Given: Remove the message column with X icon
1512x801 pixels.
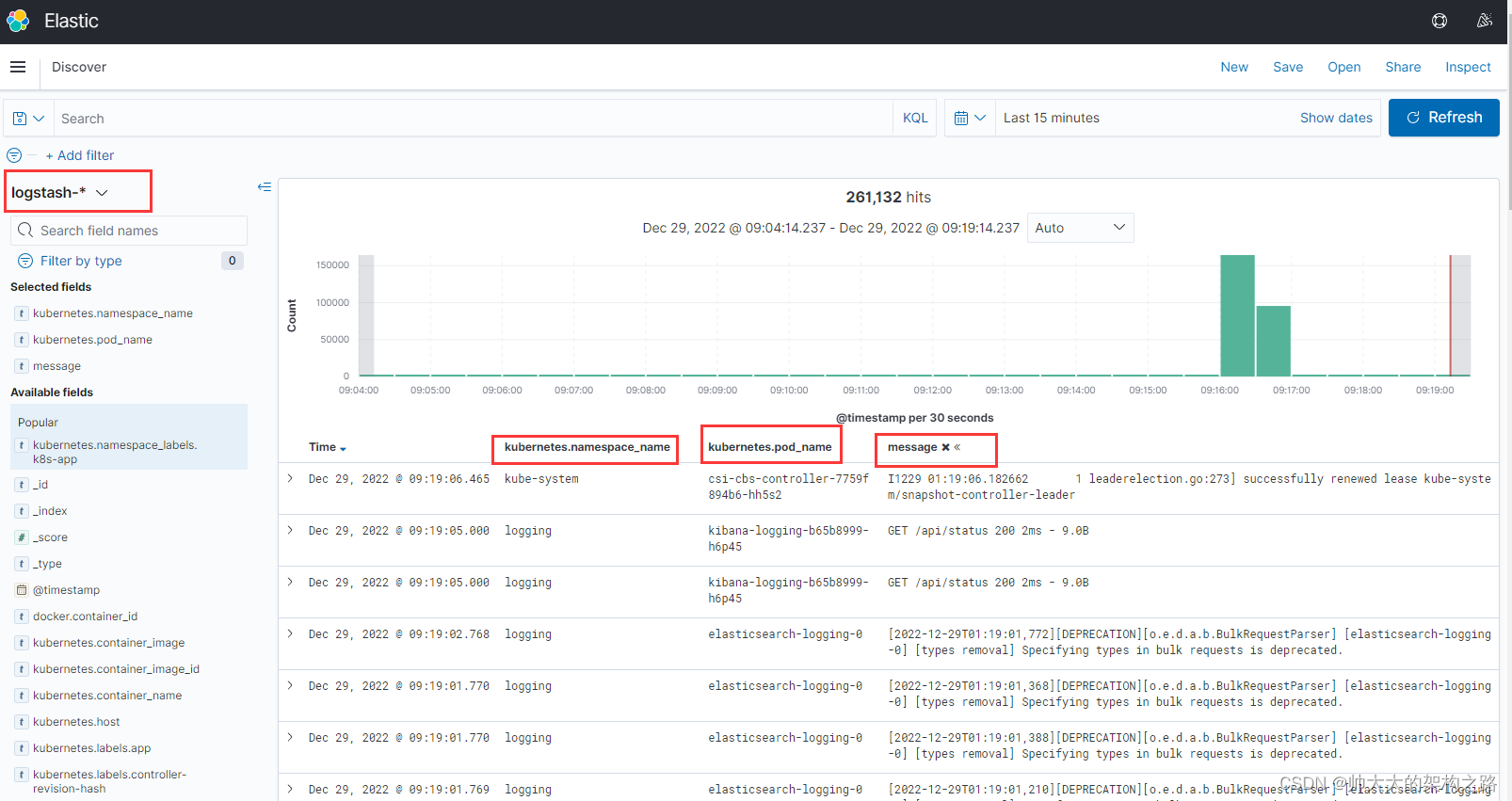Looking at the screenshot, I should [945, 447].
